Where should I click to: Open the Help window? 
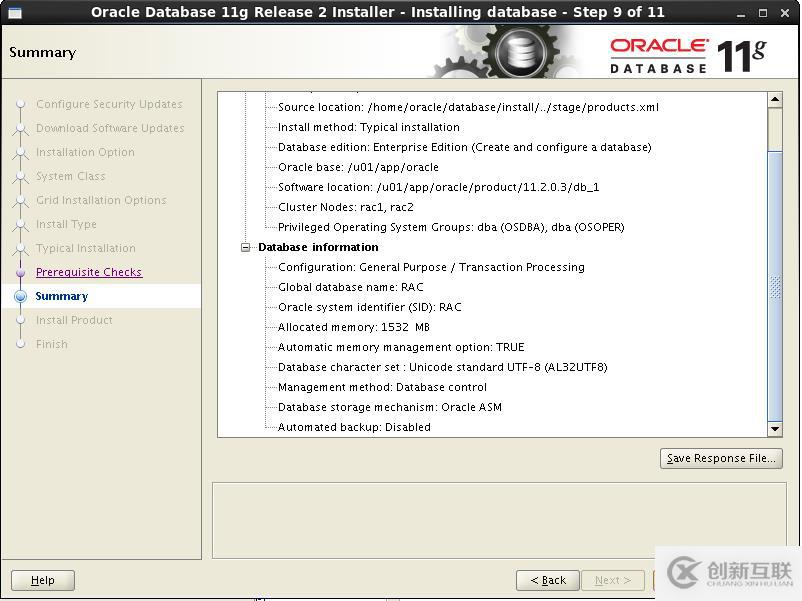[x=43, y=580]
